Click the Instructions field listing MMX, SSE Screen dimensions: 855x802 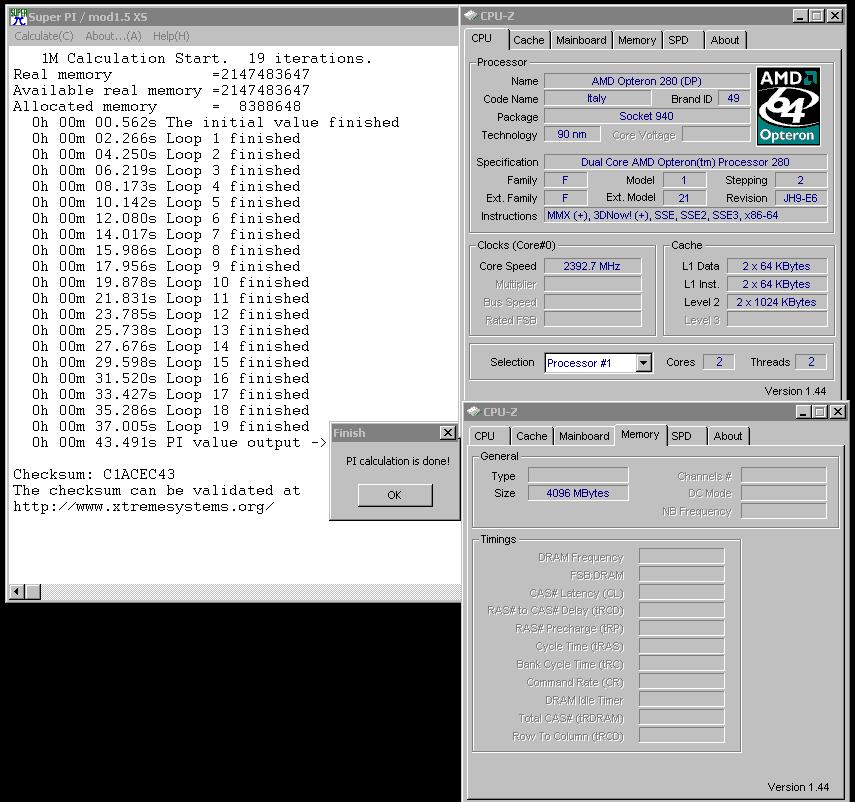coord(685,215)
